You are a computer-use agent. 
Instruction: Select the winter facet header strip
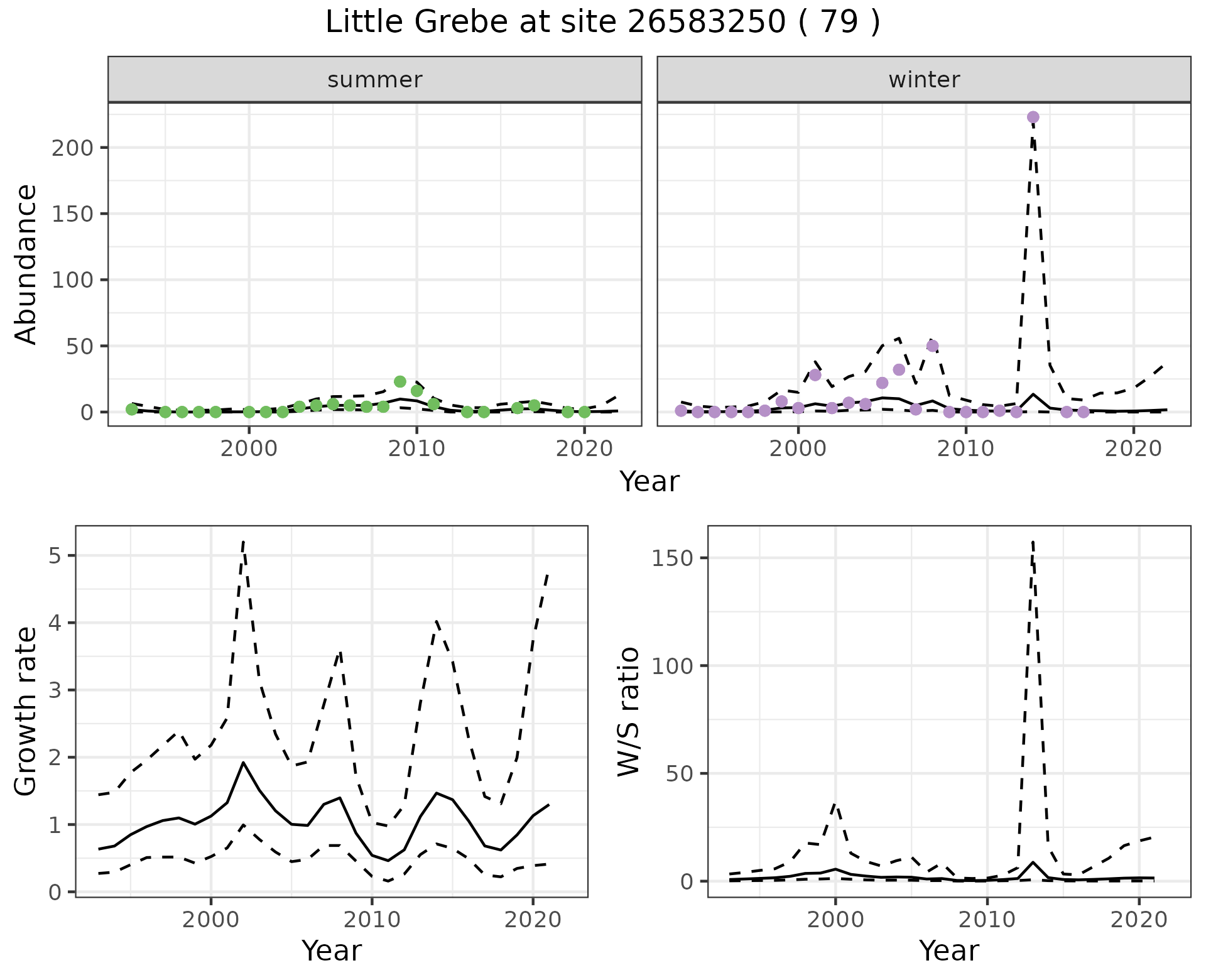coord(923,80)
